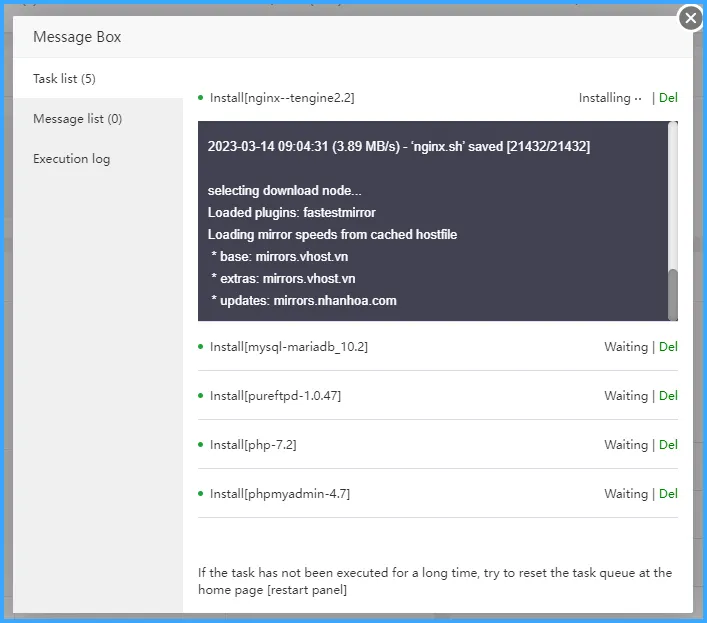707x623 pixels.
Task: Click the install log scrollbar thumb
Action: 673,294
